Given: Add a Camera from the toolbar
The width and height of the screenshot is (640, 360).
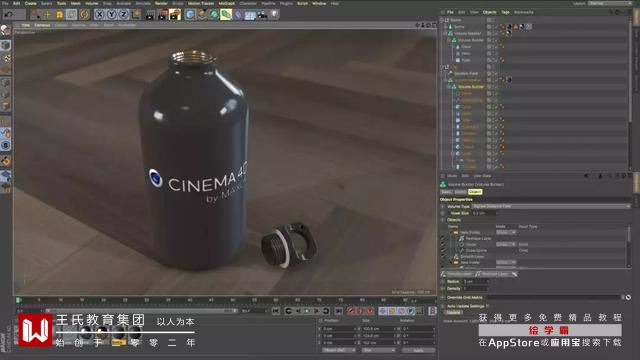Looking at the screenshot, I should point(262,15).
